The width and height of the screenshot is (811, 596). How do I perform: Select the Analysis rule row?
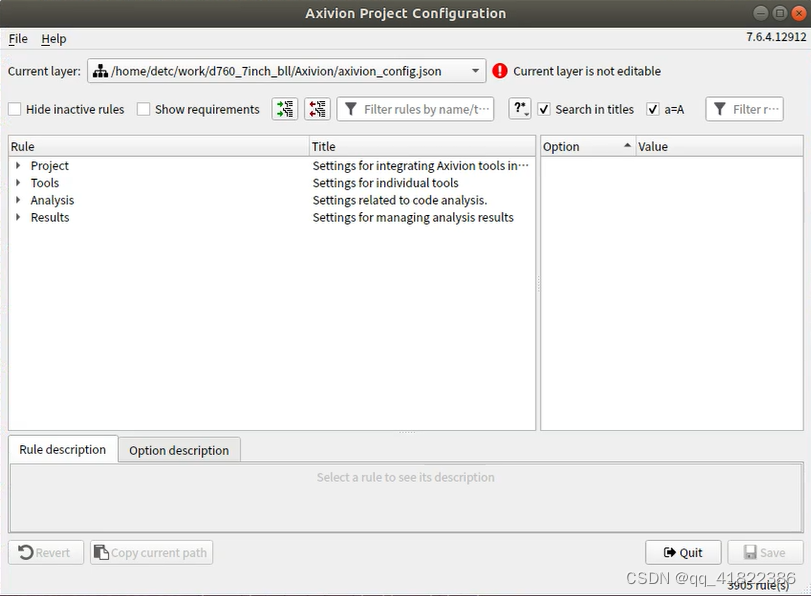tap(272, 200)
